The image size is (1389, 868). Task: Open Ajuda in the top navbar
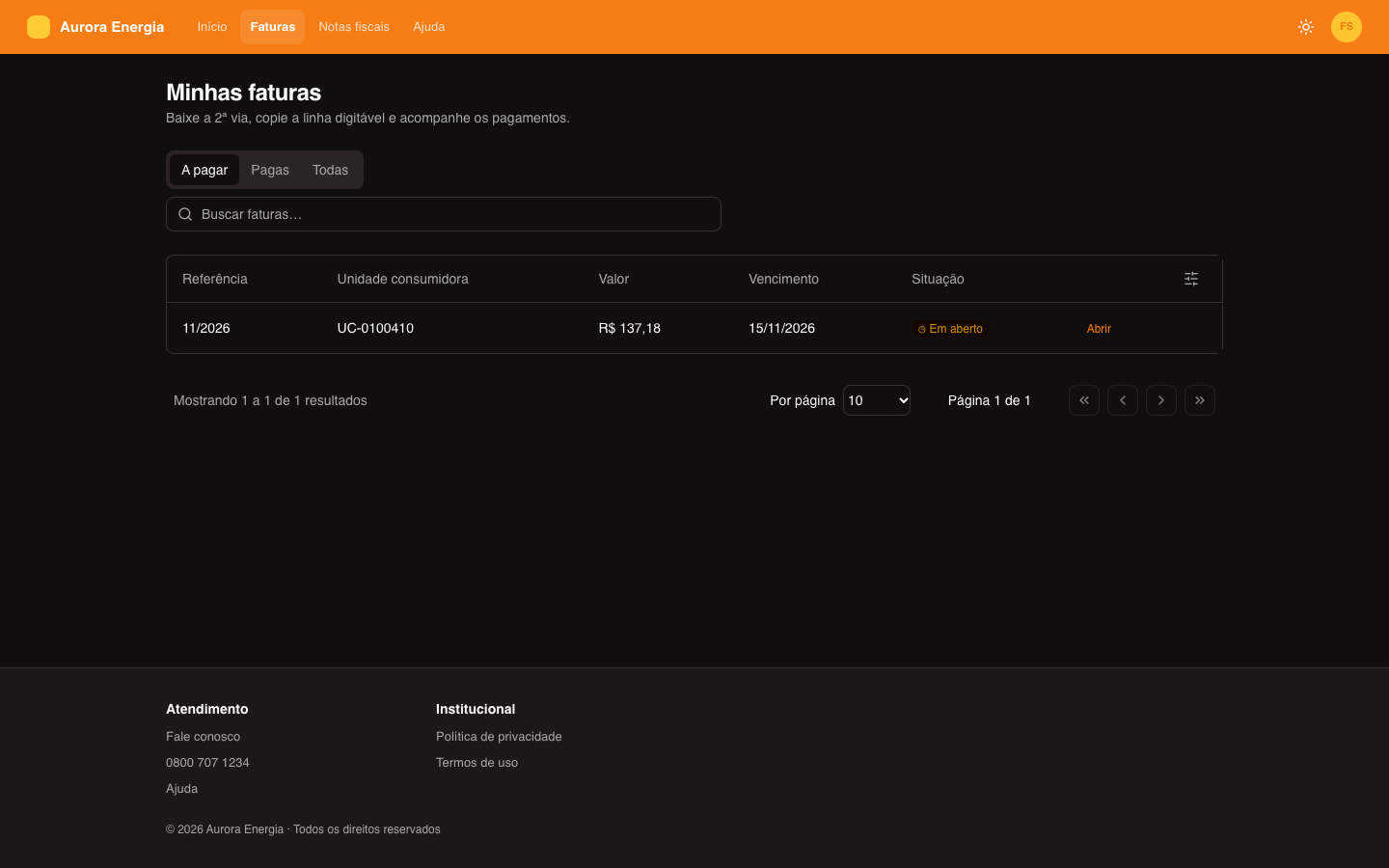429,27
